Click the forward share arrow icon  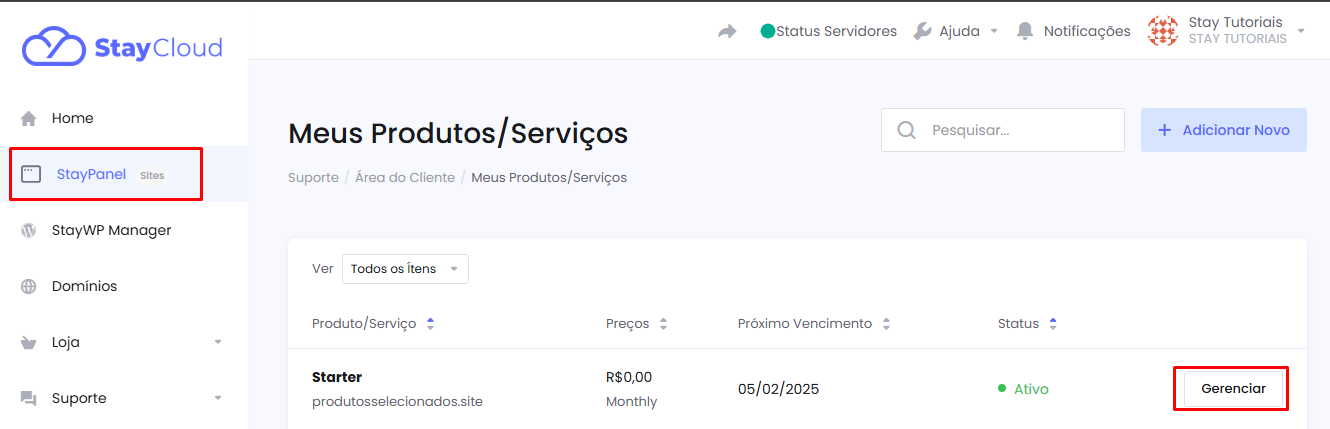coord(727,31)
